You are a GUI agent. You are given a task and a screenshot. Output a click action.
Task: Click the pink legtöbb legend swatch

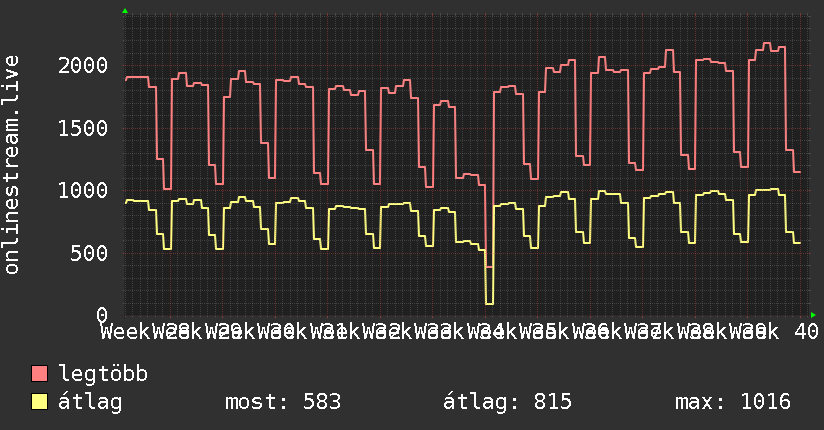click(39, 374)
